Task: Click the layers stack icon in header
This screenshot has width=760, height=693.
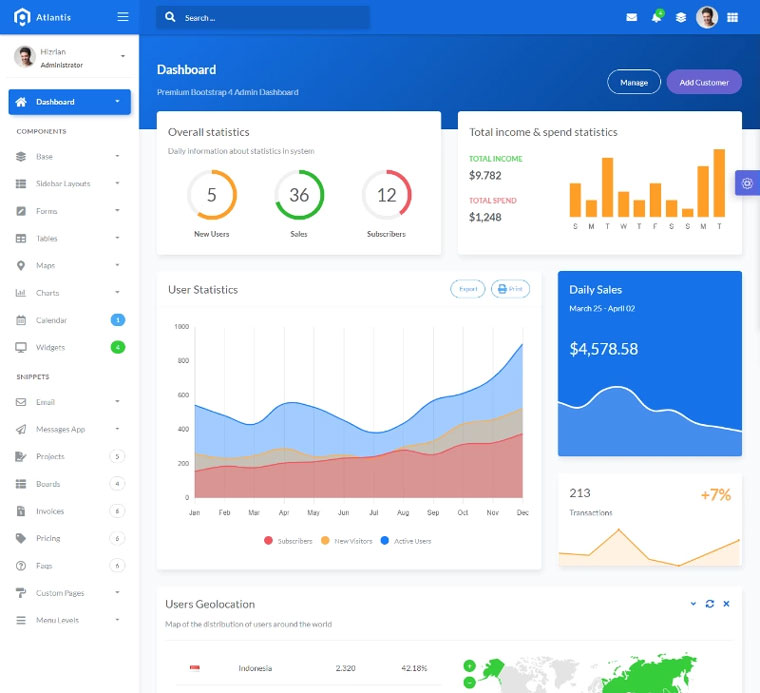Action: [681, 17]
